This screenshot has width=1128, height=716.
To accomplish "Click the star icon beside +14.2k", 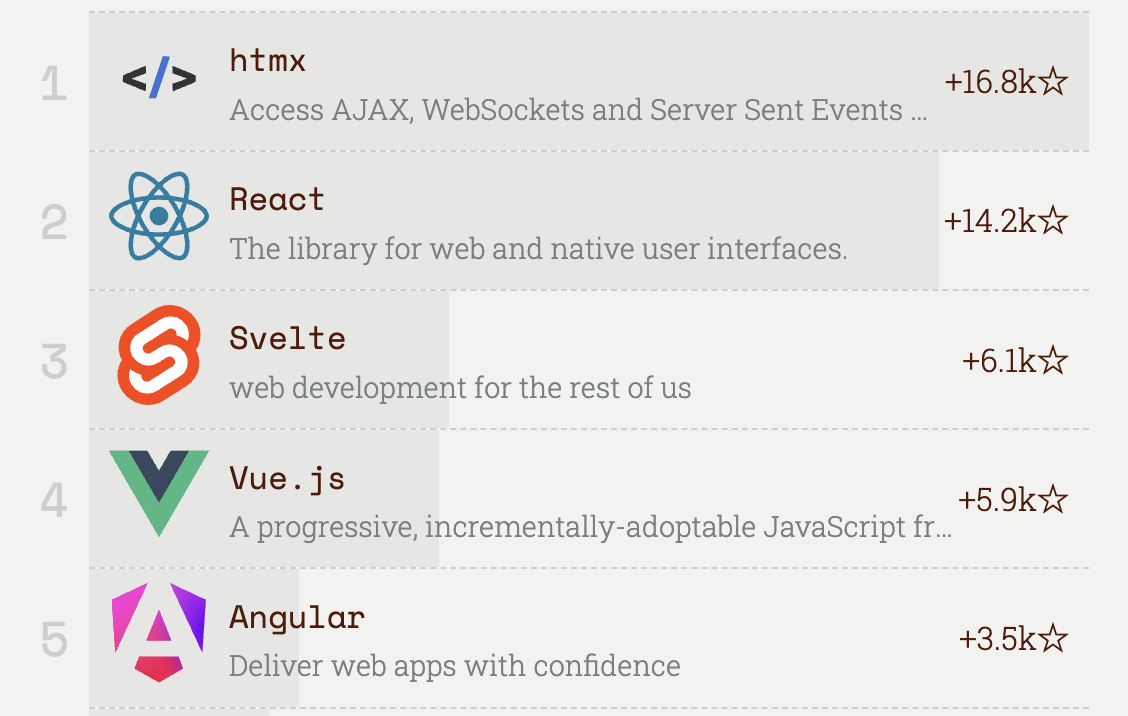I will (x=1054, y=219).
